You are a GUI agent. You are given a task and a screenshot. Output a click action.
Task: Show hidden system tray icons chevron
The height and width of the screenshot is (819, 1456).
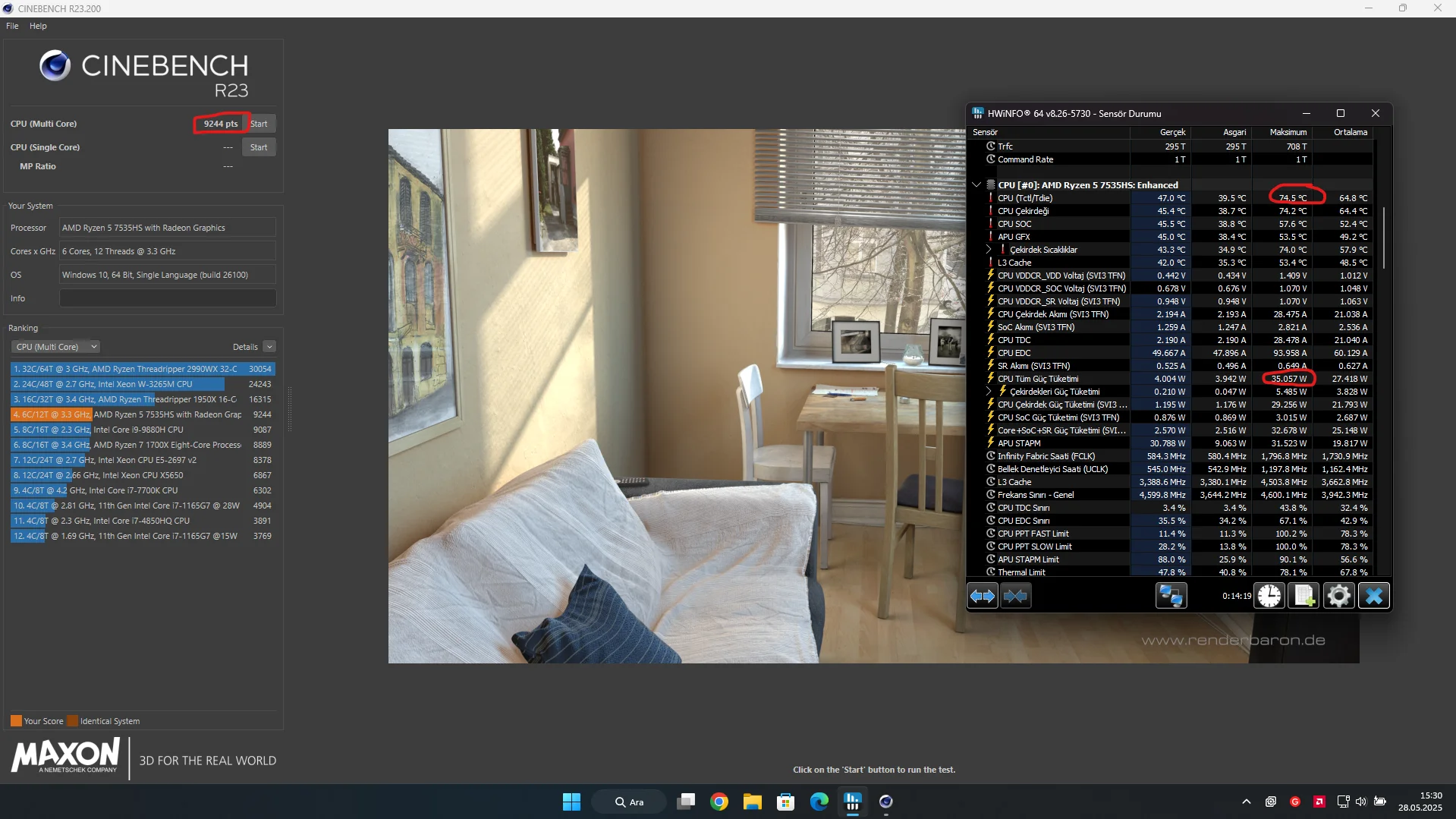tap(1246, 802)
